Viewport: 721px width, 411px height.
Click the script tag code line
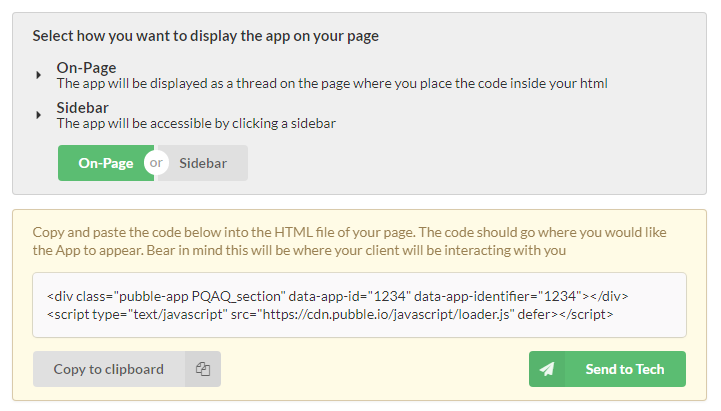(329, 314)
